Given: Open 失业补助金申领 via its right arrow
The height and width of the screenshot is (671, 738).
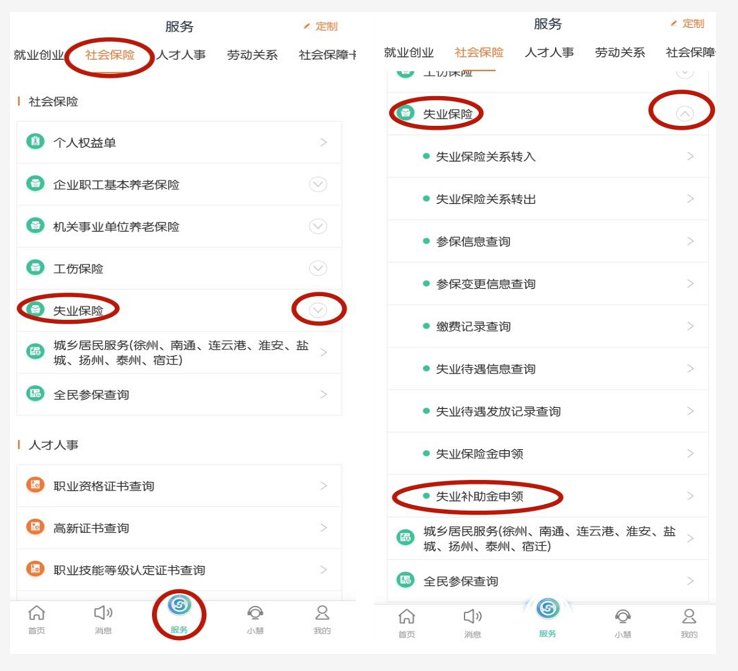Looking at the screenshot, I should tap(690, 496).
